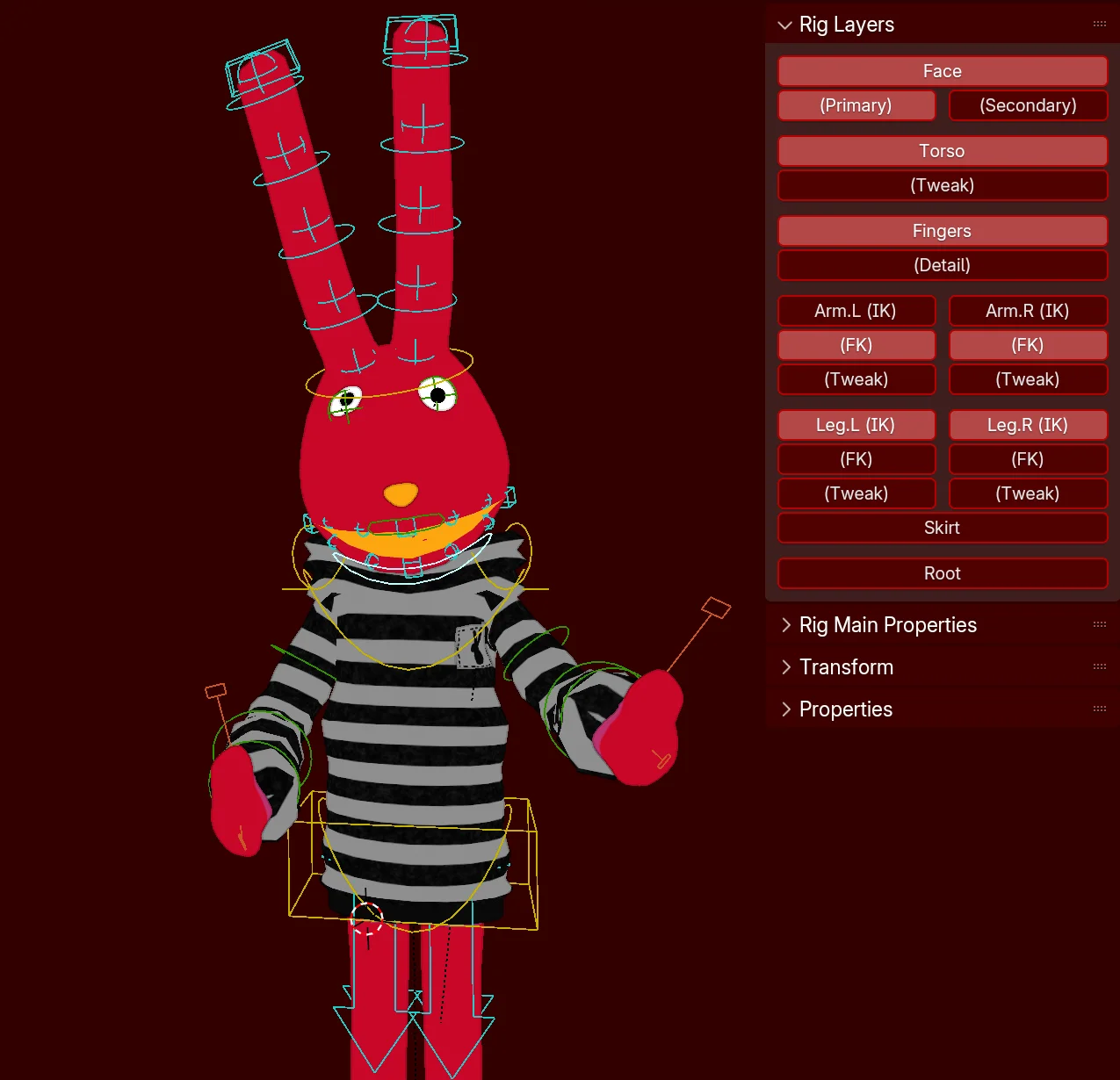Show the Face rig layer

pos(942,71)
